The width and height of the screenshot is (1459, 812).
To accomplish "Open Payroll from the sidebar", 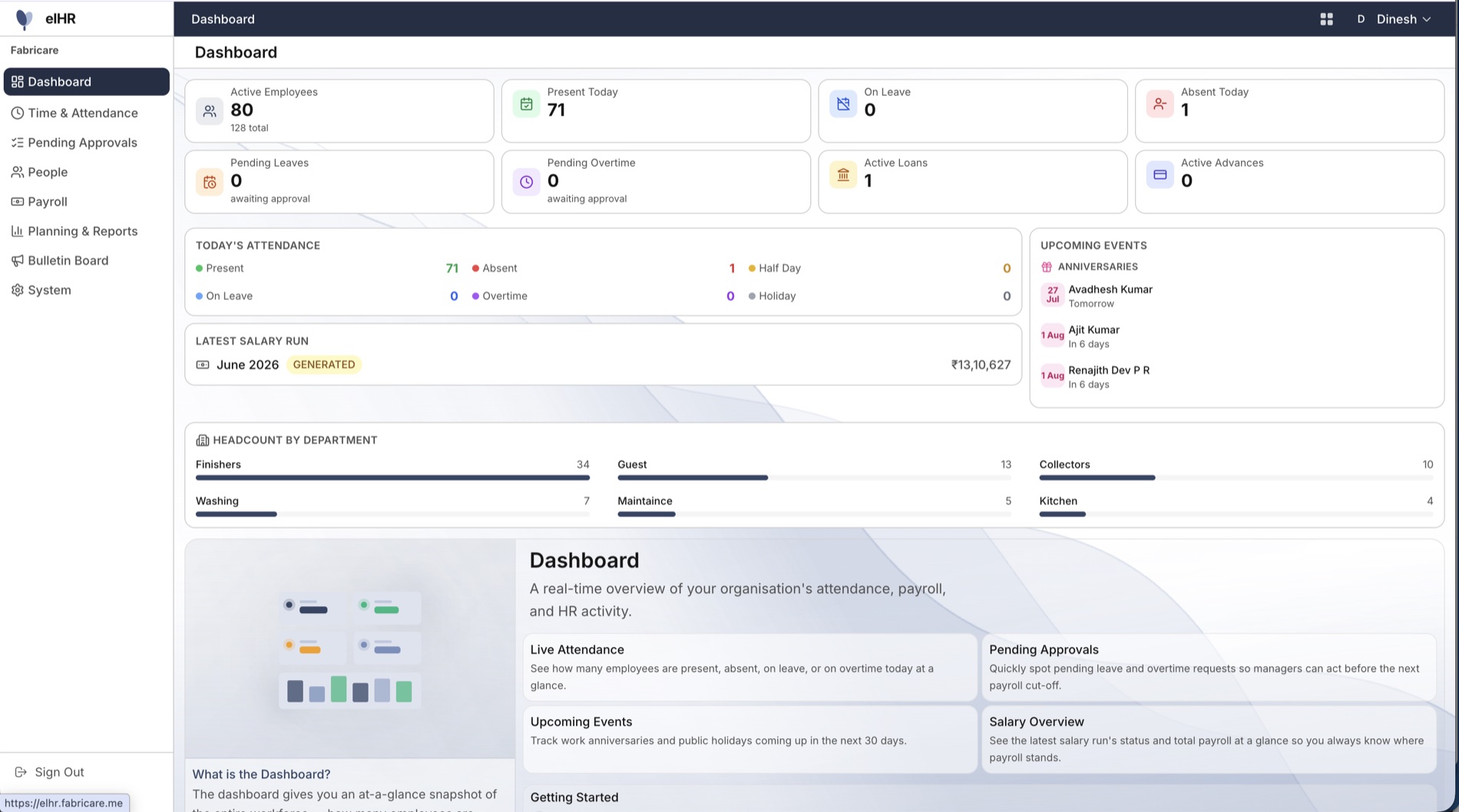I will pos(87,202).
